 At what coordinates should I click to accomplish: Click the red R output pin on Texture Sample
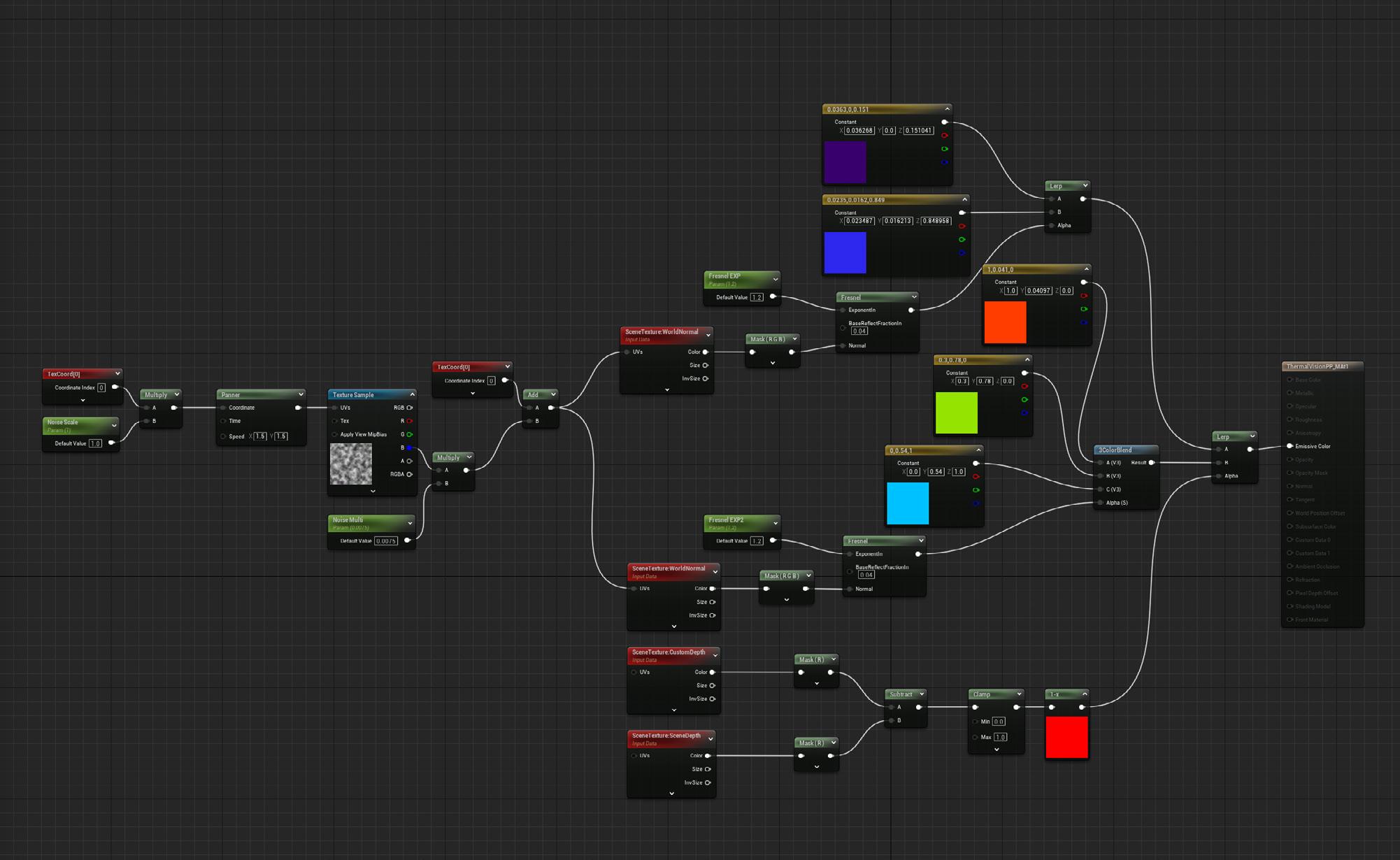(410, 421)
